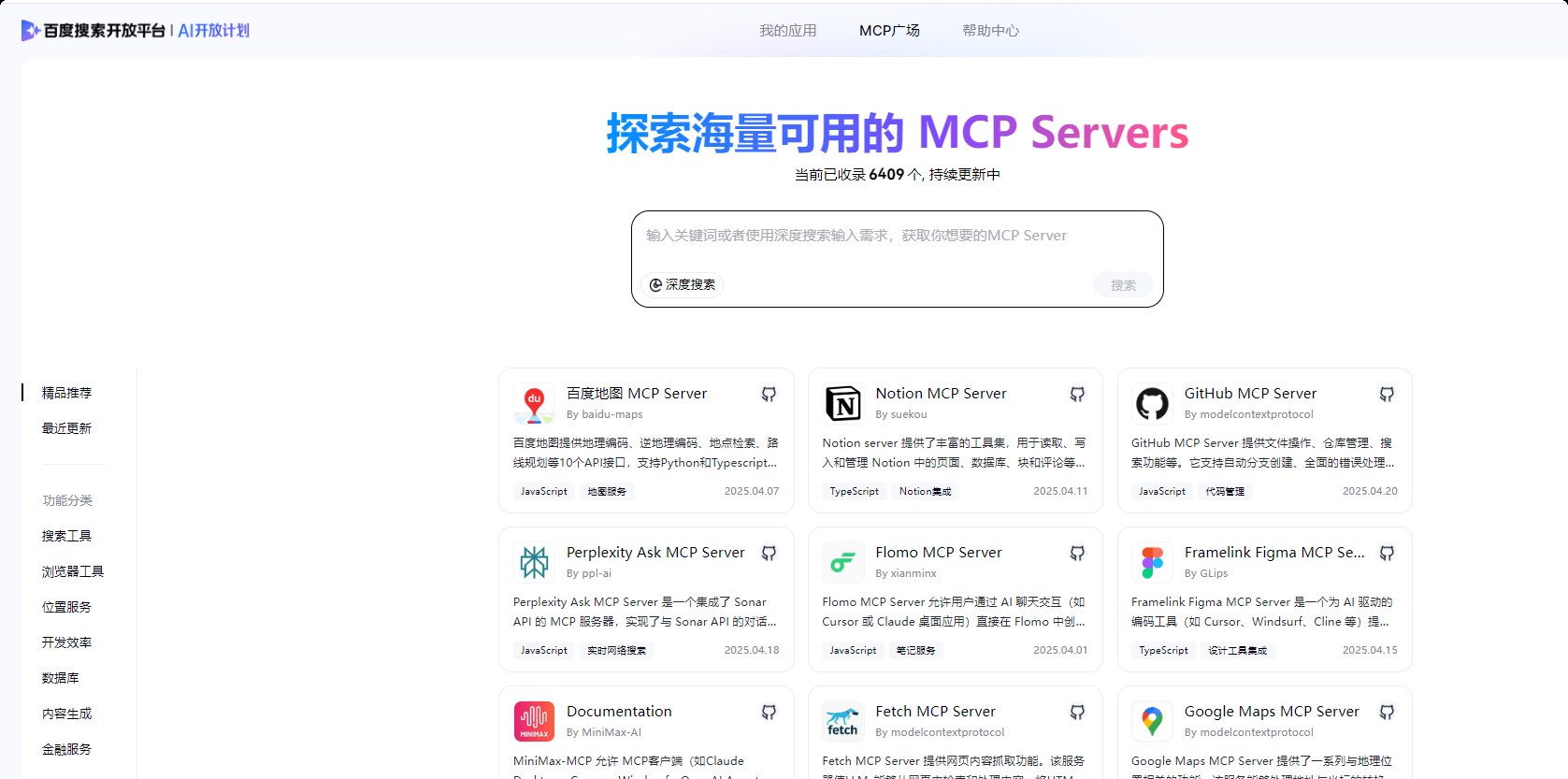Click the author text 'By baidu-maps'
Screen dimensions: 1568x779
[604, 414]
